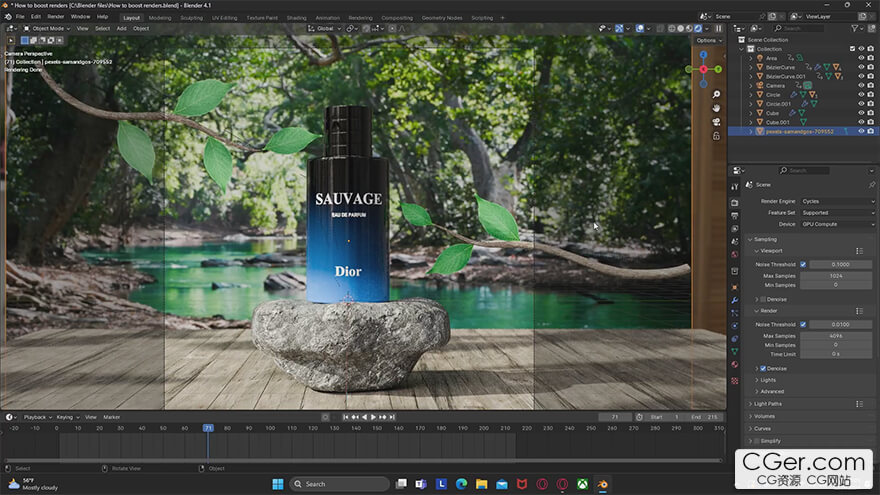Open the Particles properties tab icon
The width and height of the screenshot is (880, 495).
click(x=735, y=313)
